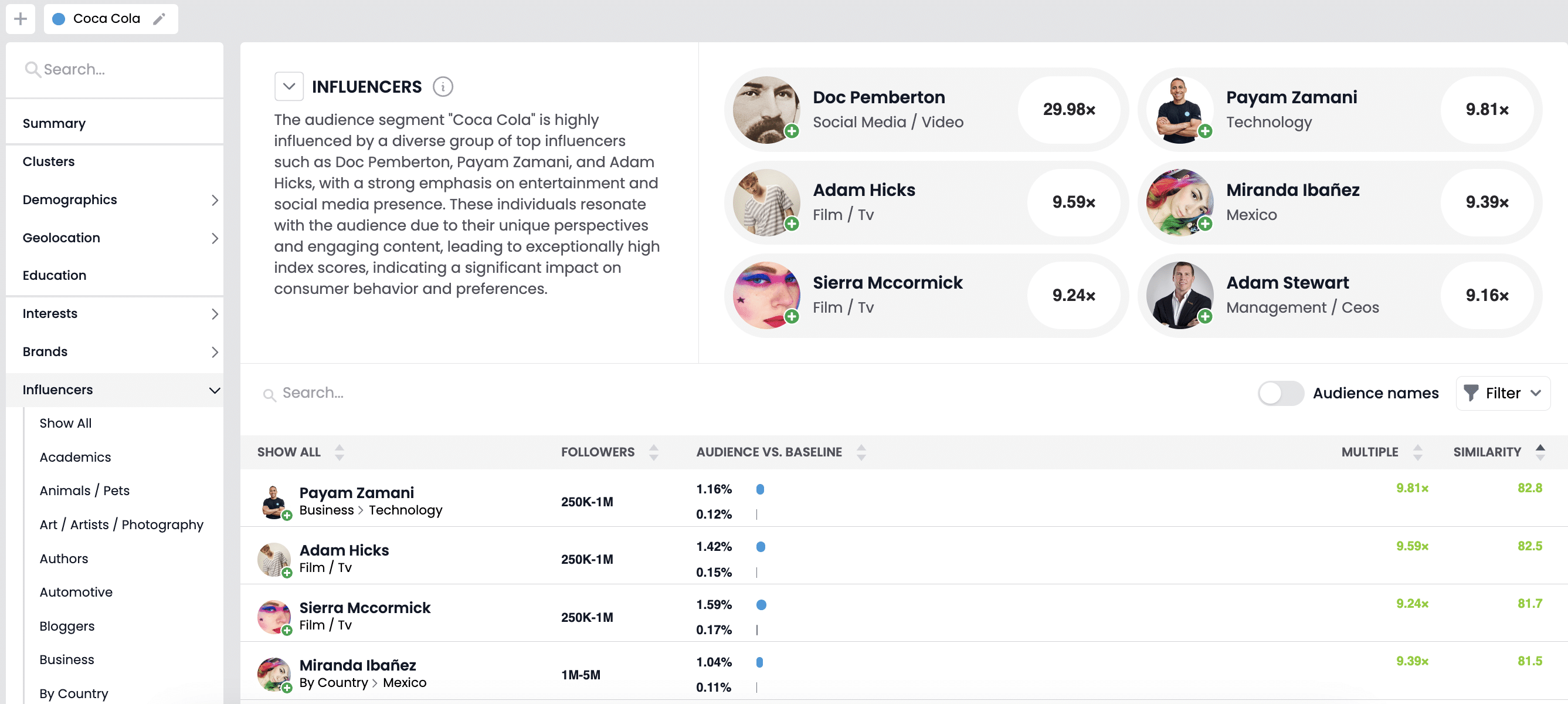Add Miranda Ibañez card green plus badge

pos(1204,224)
